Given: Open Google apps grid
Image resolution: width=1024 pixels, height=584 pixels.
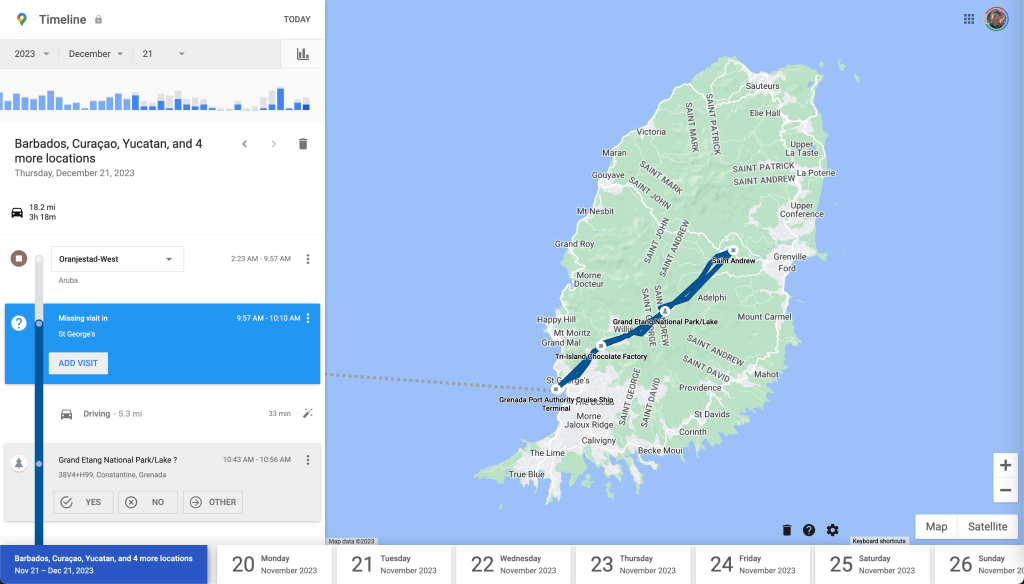Looking at the screenshot, I should [968, 19].
